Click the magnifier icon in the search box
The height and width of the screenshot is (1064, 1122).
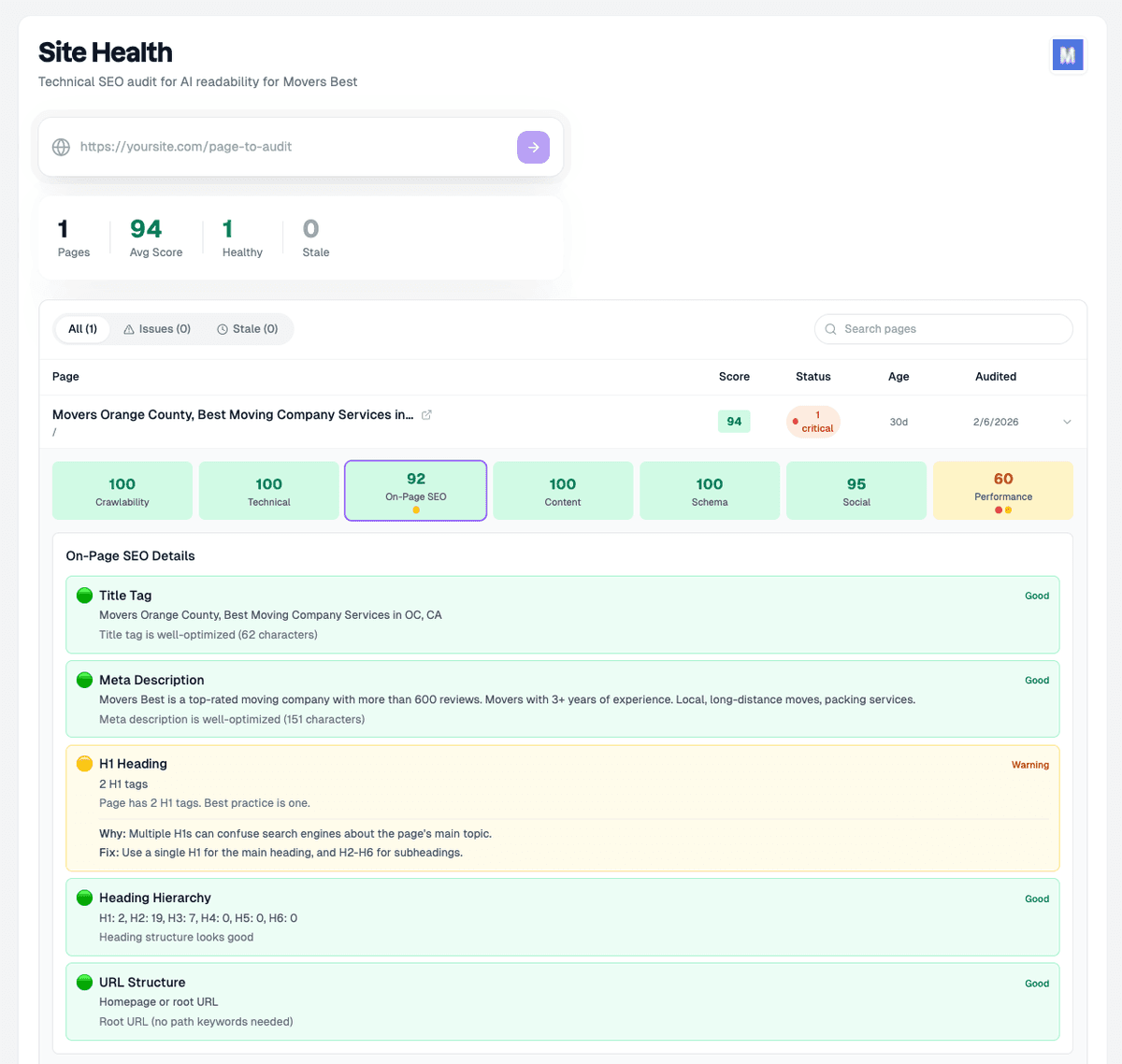(x=831, y=329)
